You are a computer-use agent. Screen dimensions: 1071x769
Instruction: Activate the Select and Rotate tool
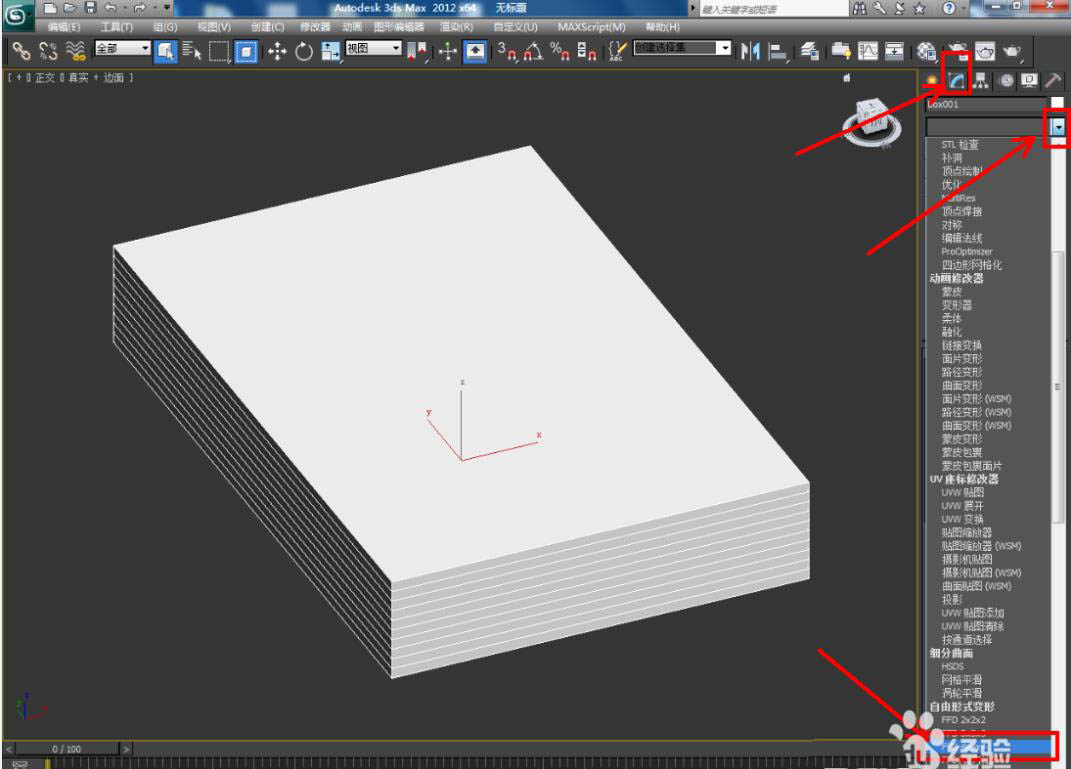click(x=303, y=50)
